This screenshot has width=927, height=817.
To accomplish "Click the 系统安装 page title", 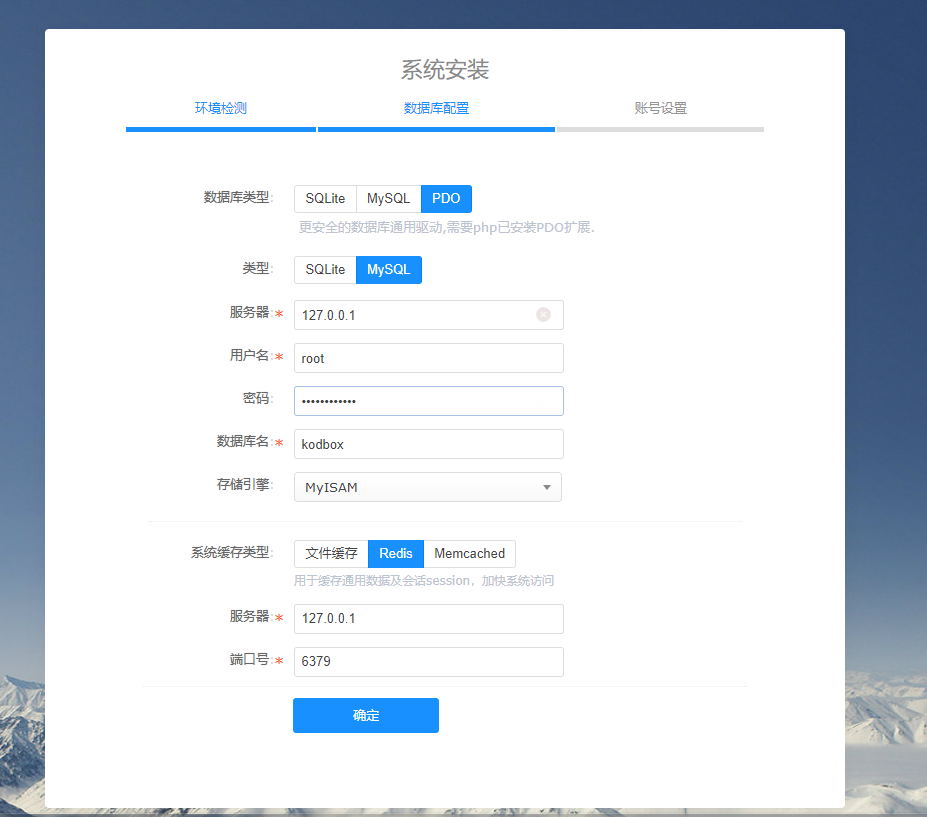I will [445, 70].
